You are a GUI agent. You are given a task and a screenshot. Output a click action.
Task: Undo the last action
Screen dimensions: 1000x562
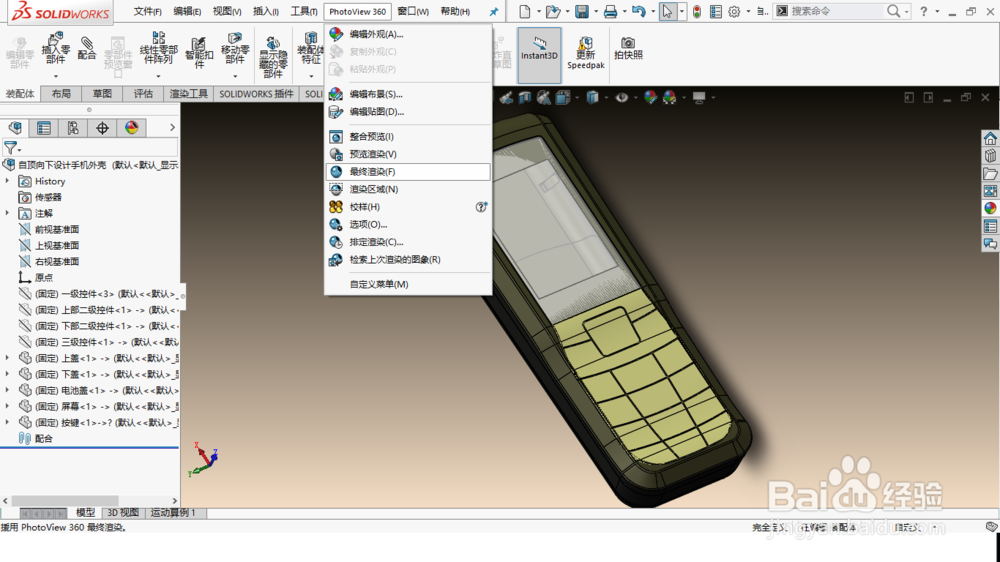pos(638,11)
